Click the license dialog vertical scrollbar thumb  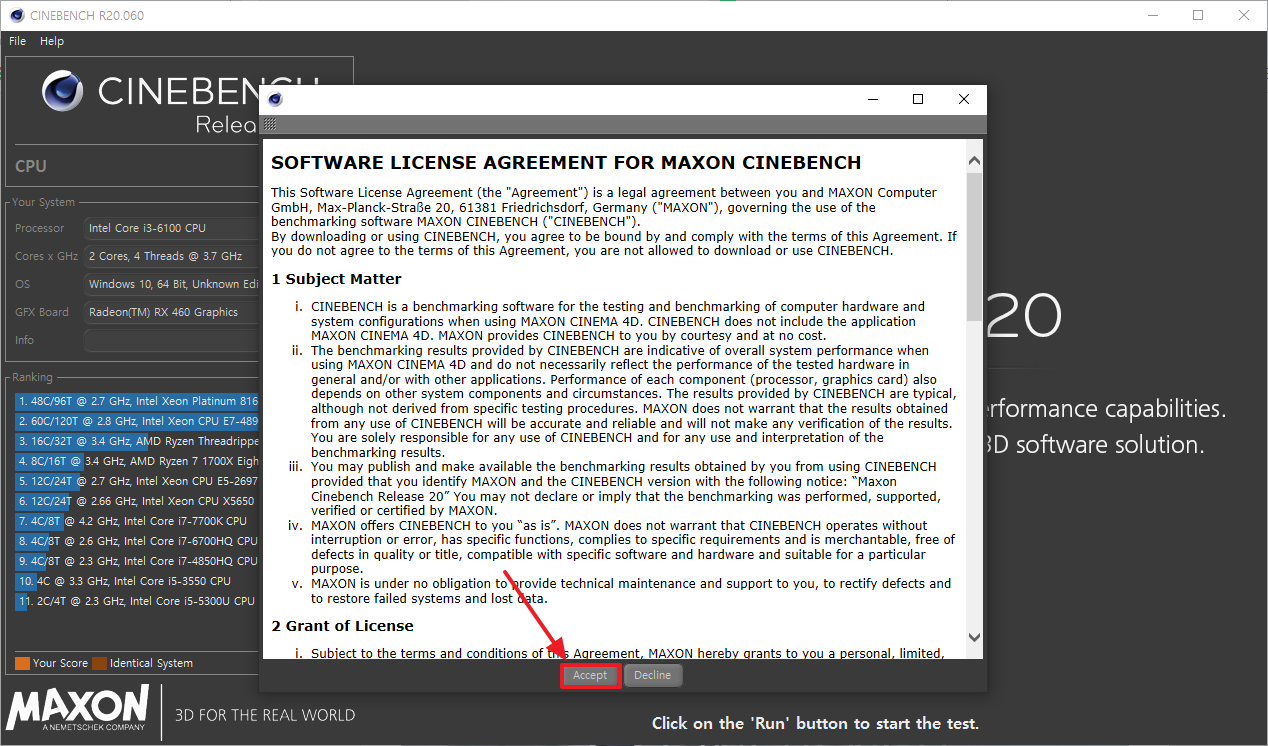(975, 247)
